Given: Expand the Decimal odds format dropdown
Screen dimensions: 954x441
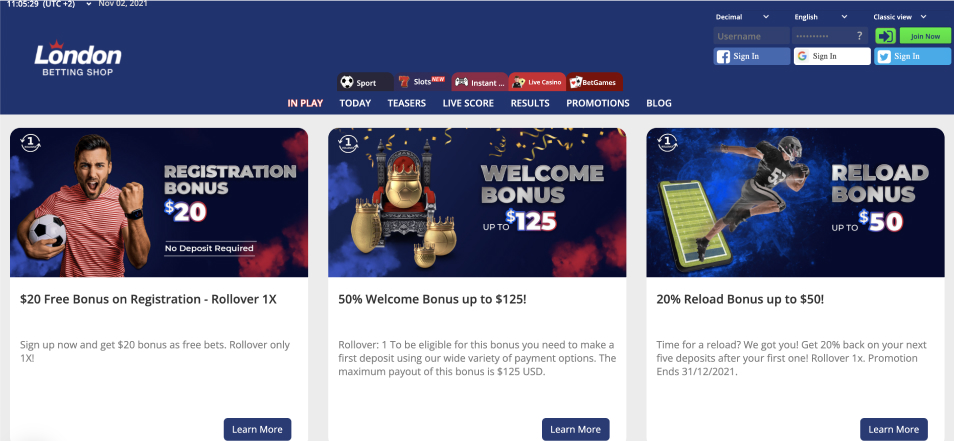Looking at the screenshot, I should [x=743, y=17].
